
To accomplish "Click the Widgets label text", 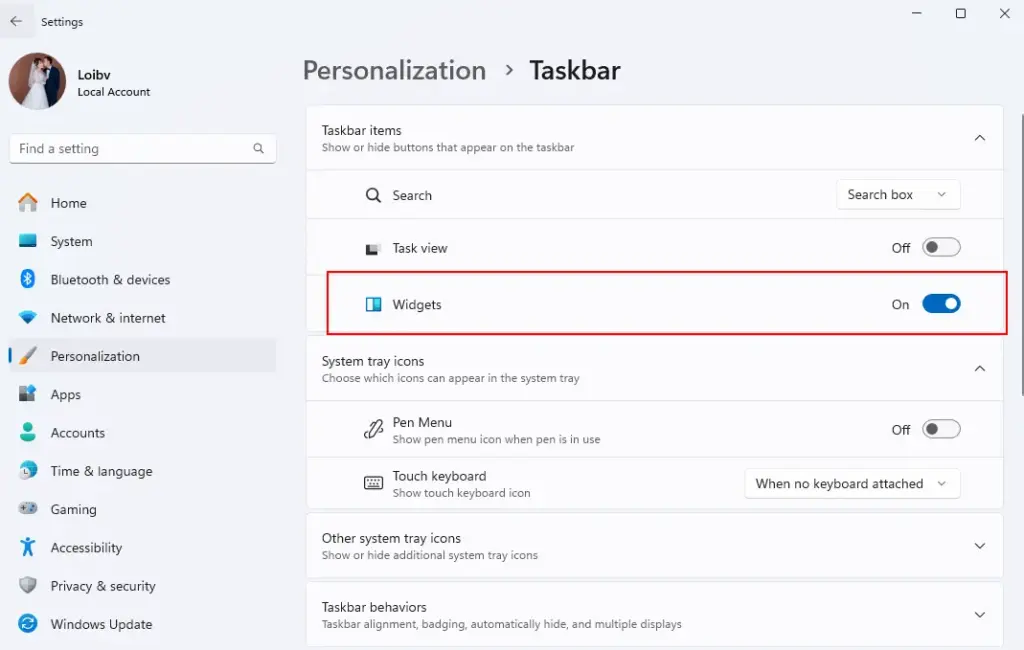I will pyautogui.click(x=417, y=304).
